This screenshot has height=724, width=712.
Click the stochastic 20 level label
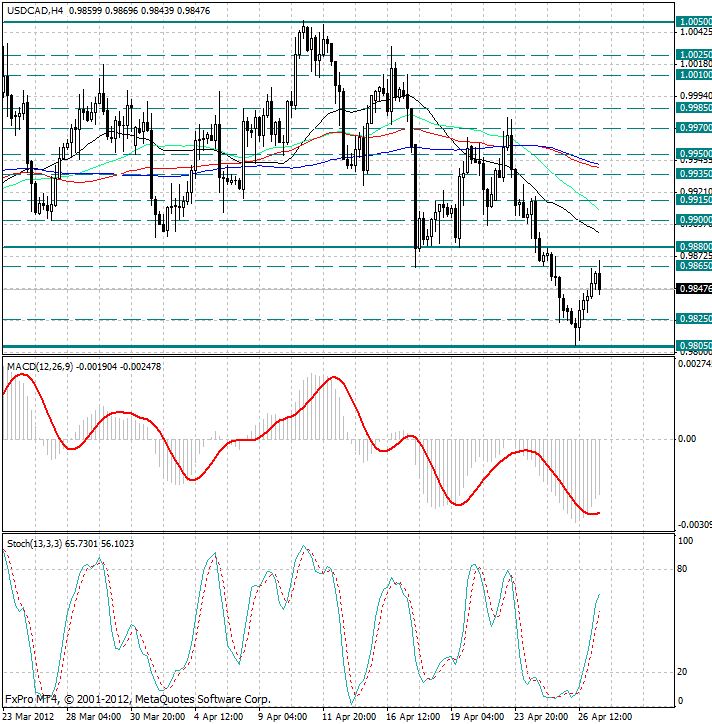tap(682, 672)
